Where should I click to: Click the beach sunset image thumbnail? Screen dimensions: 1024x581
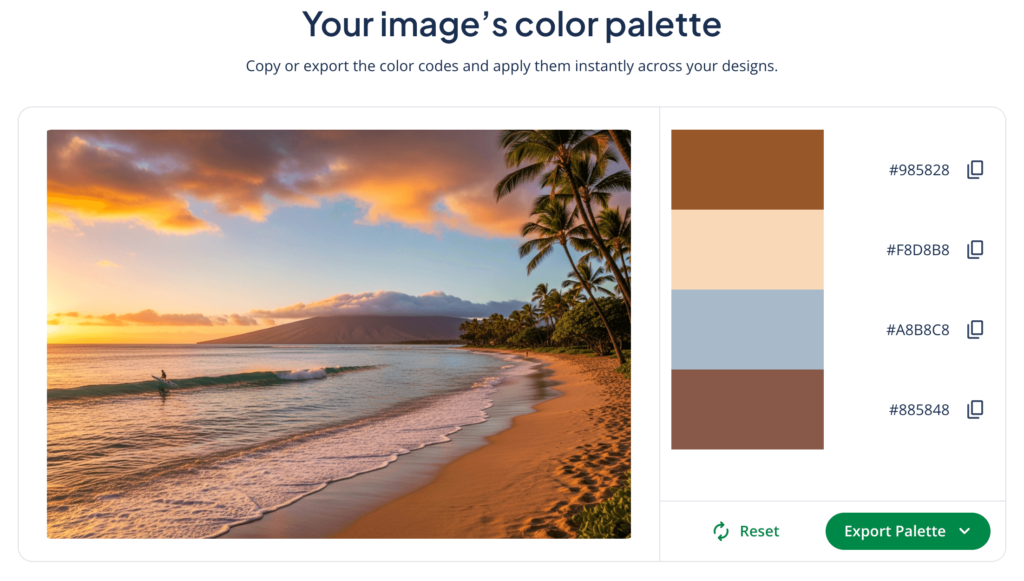click(x=339, y=334)
